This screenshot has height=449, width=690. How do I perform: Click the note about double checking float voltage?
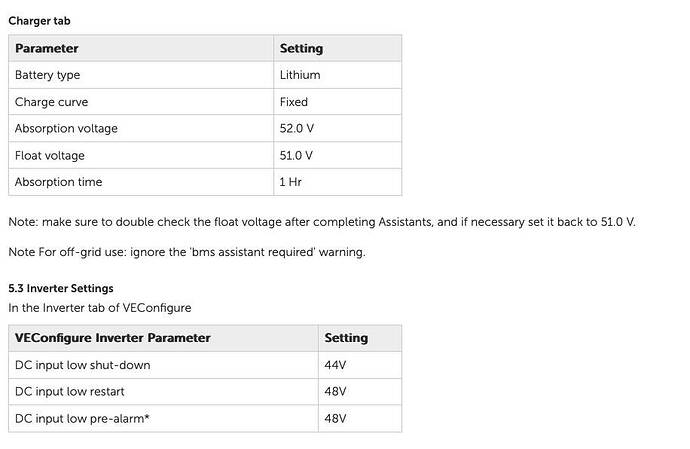(322, 222)
